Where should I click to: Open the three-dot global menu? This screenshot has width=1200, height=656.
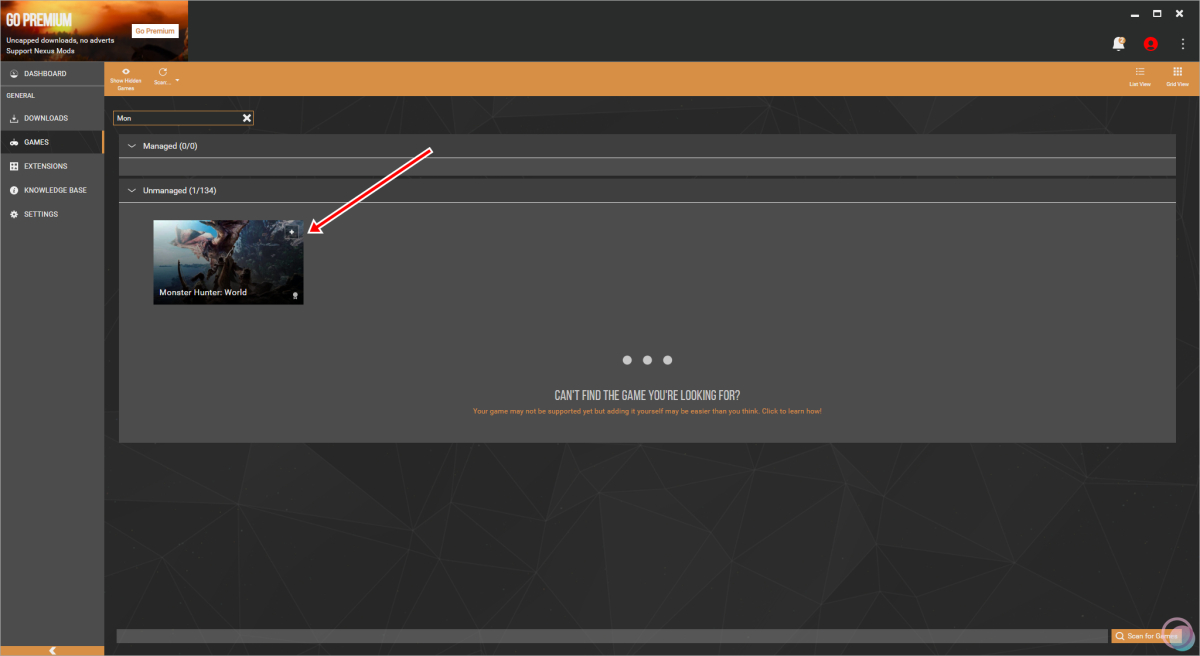[x=1183, y=44]
